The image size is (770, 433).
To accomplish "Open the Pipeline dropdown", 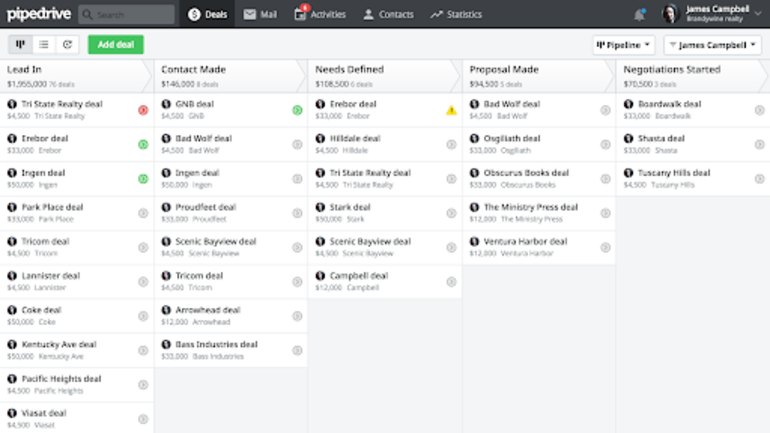I will (623, 45).
